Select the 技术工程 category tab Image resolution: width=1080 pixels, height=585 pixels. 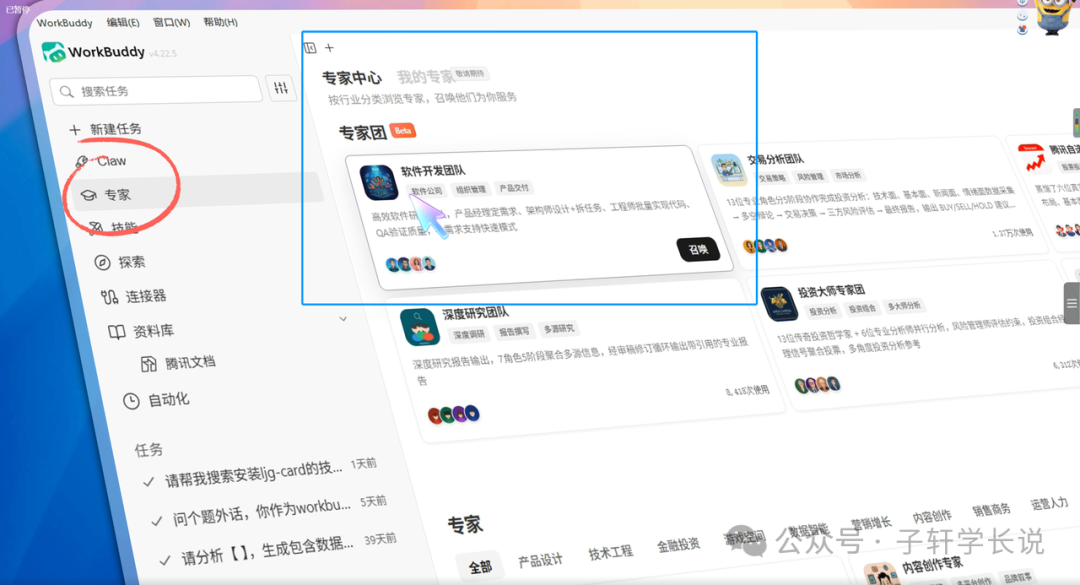pyautogui.click(x=610, y=552)
